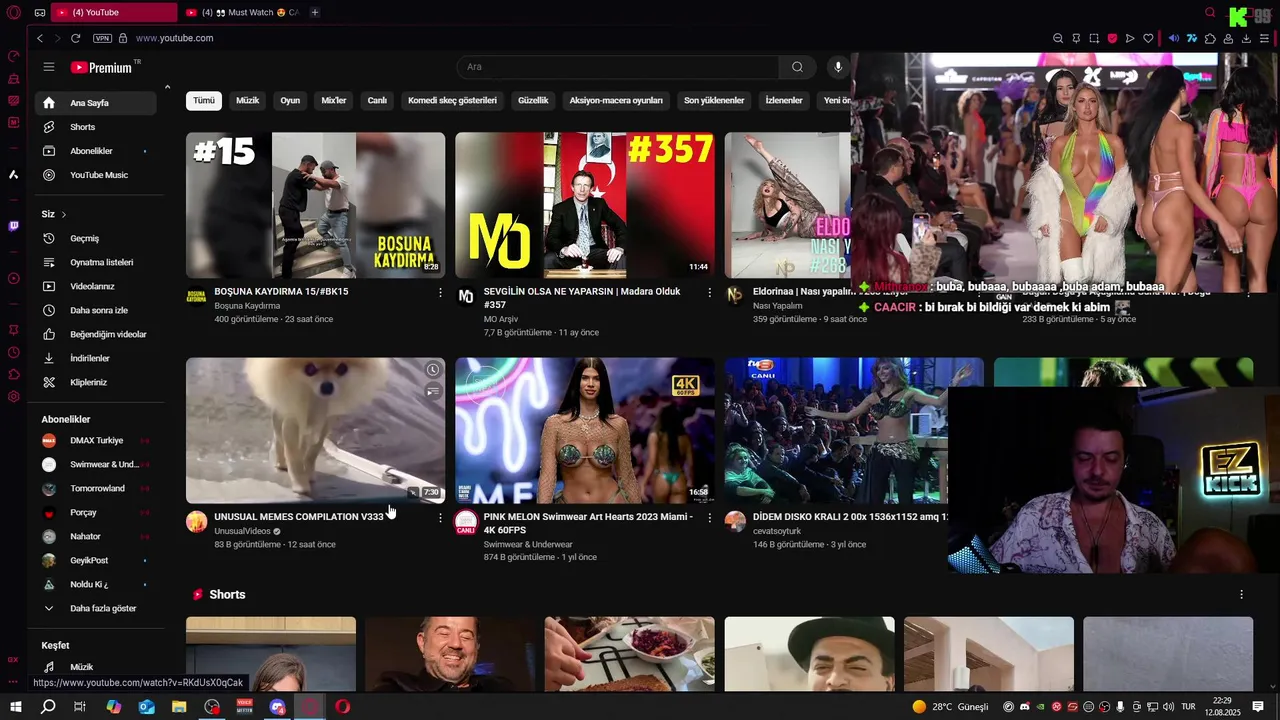Screen dimensions: 1280x720
Task: Open site info via the padlock icon
Action: pyautogui.click(x=123, y=38)
